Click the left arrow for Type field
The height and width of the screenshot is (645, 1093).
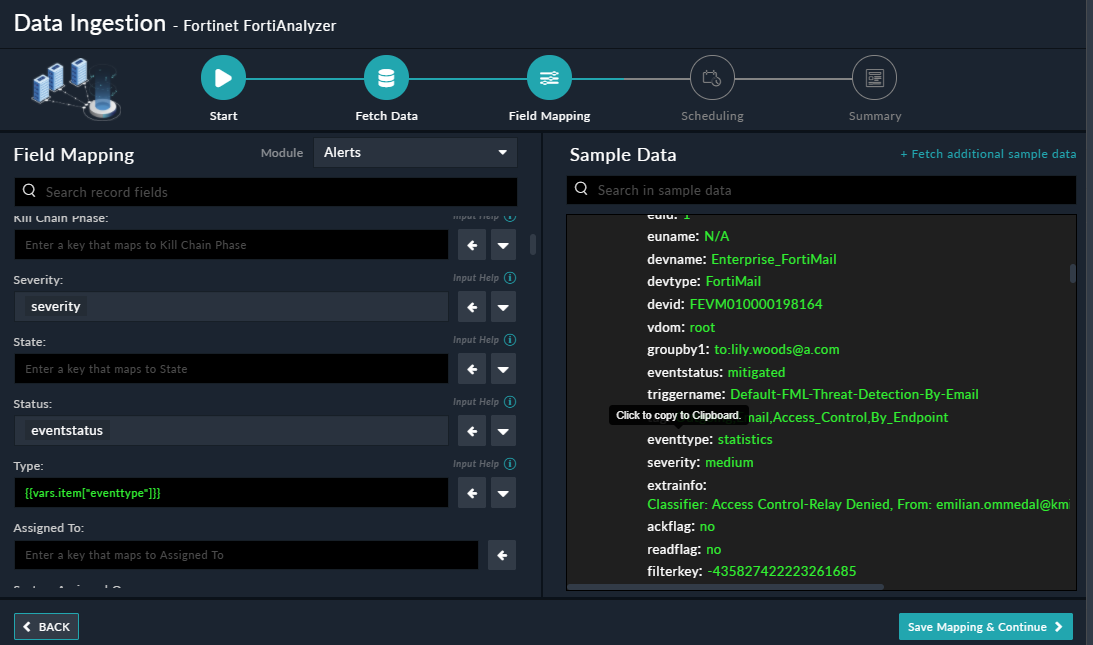click(472, 493)
